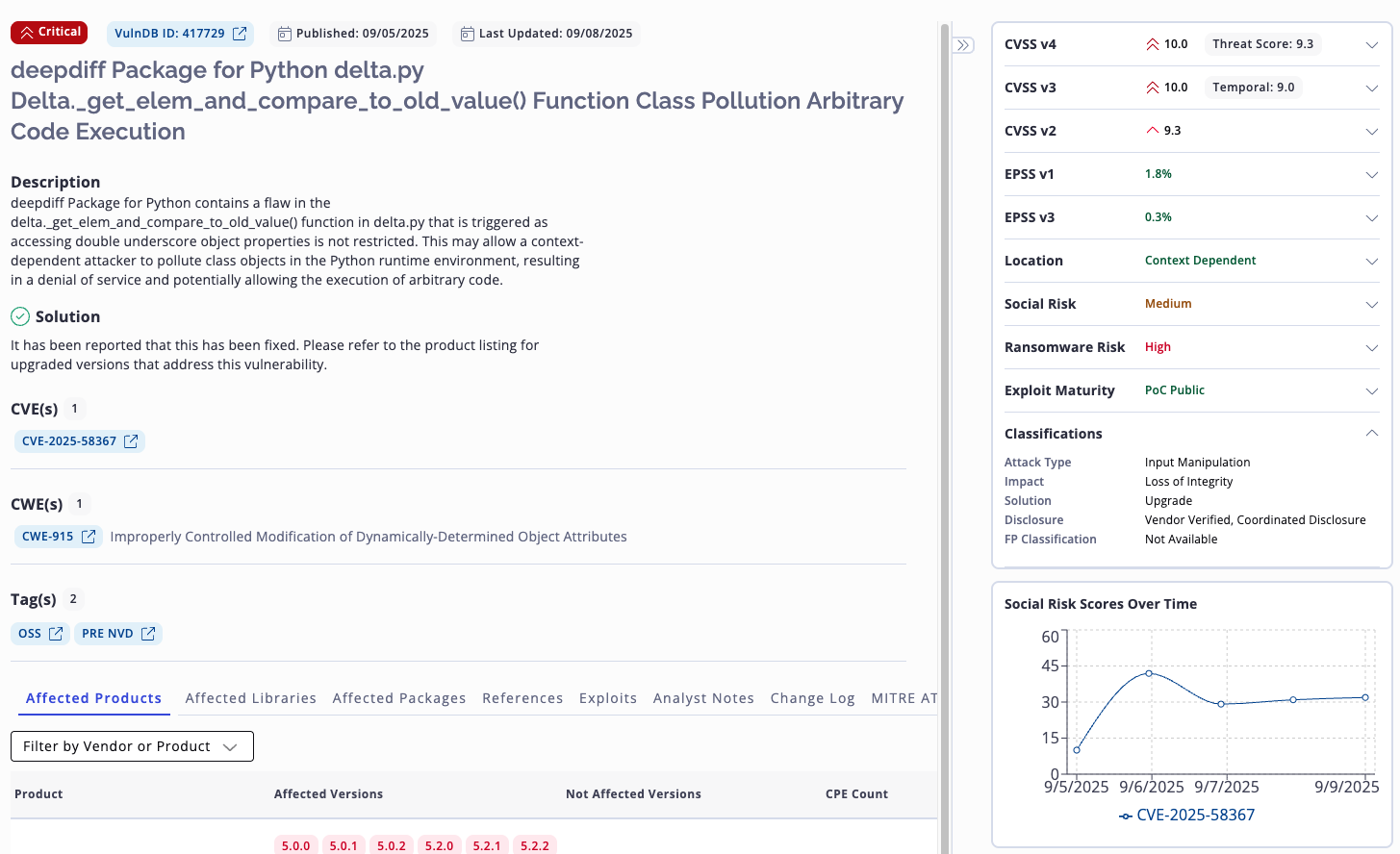
Task: Switch to the Affected Libraries tab
Action: click(251, 698)
